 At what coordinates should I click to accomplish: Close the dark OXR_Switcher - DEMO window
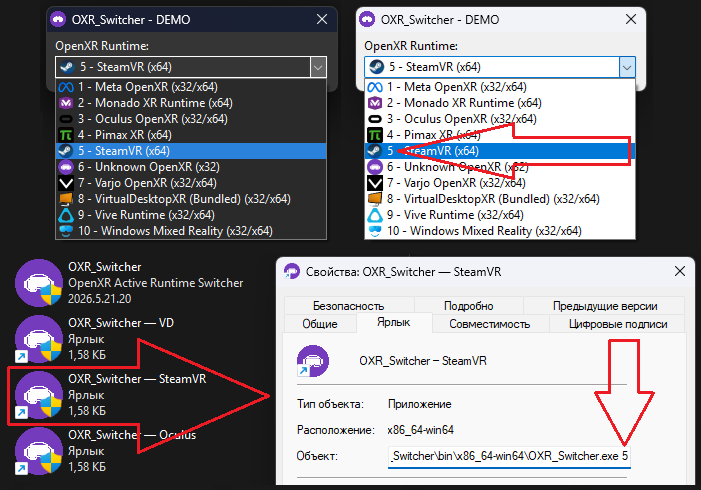point(322,19)
